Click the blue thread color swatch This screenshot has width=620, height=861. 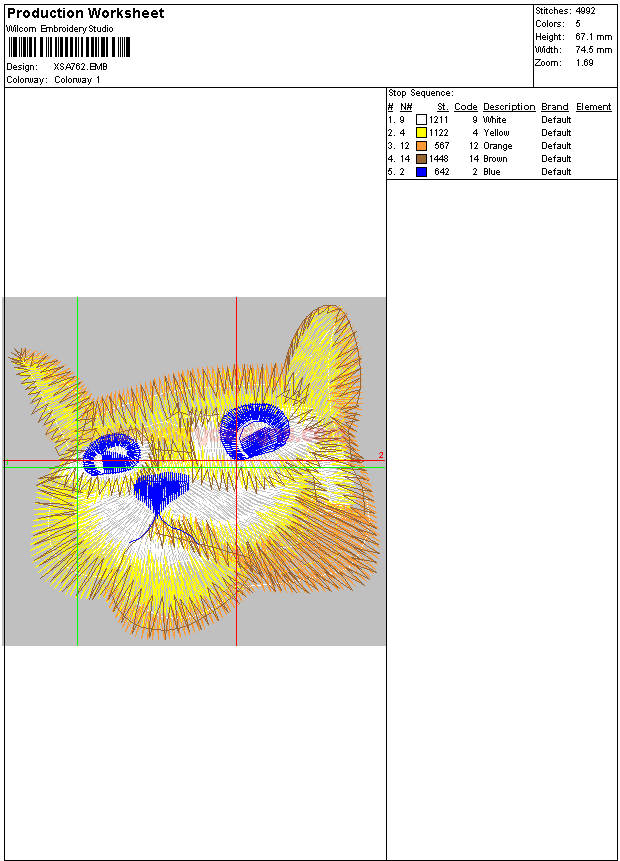coord(421,172)
